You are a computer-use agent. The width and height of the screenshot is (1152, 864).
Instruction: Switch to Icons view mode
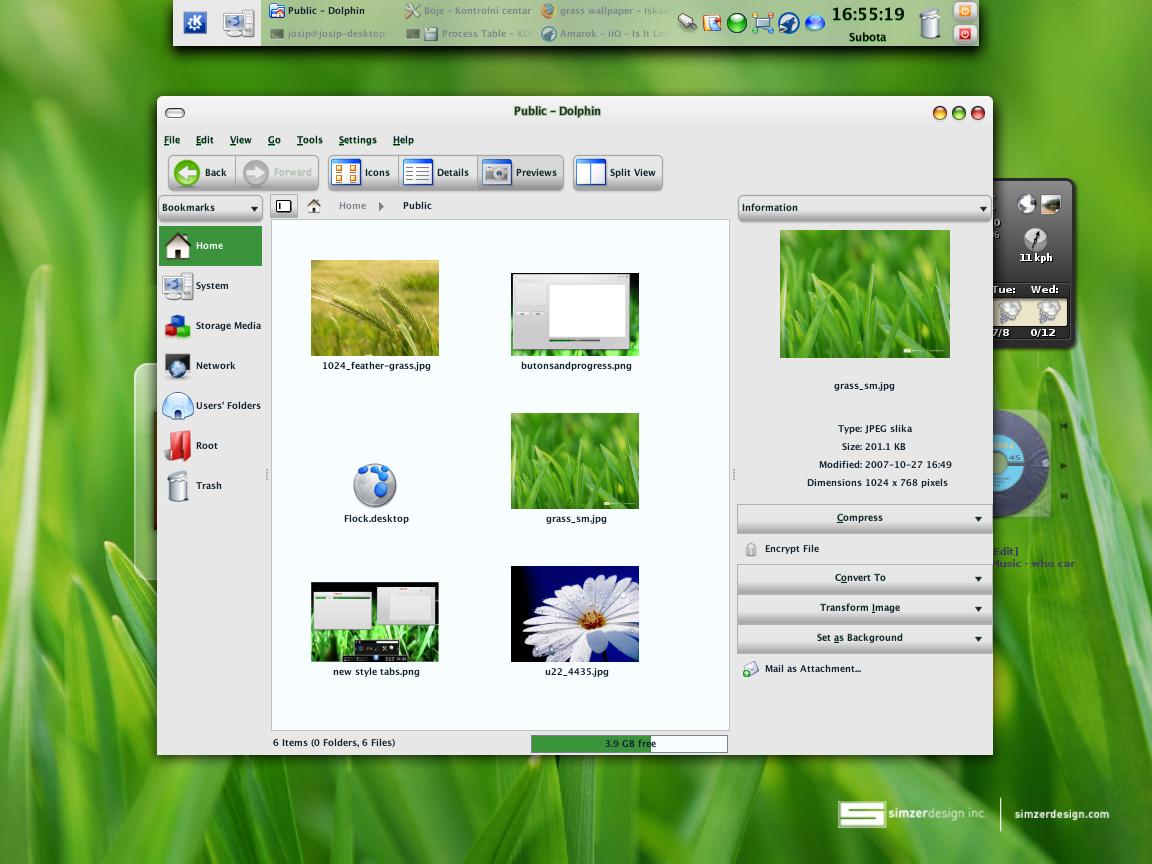pos(364,173)
